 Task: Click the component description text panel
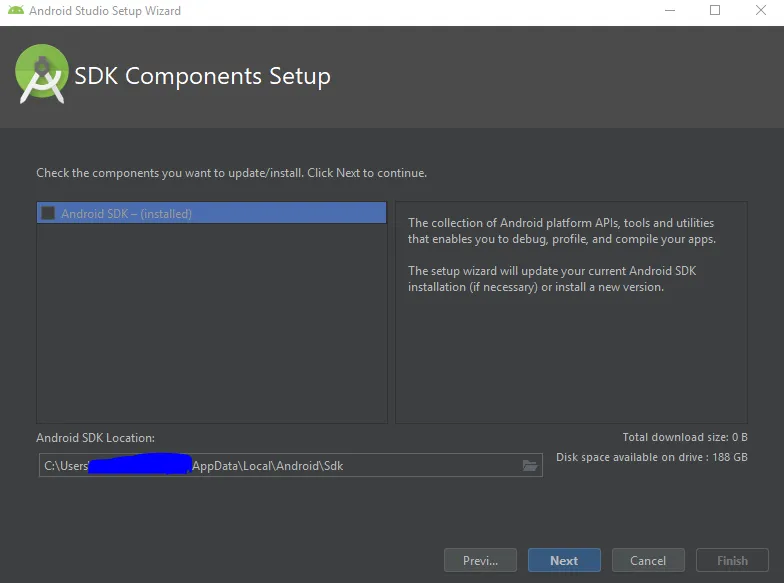tap(570, 320)
